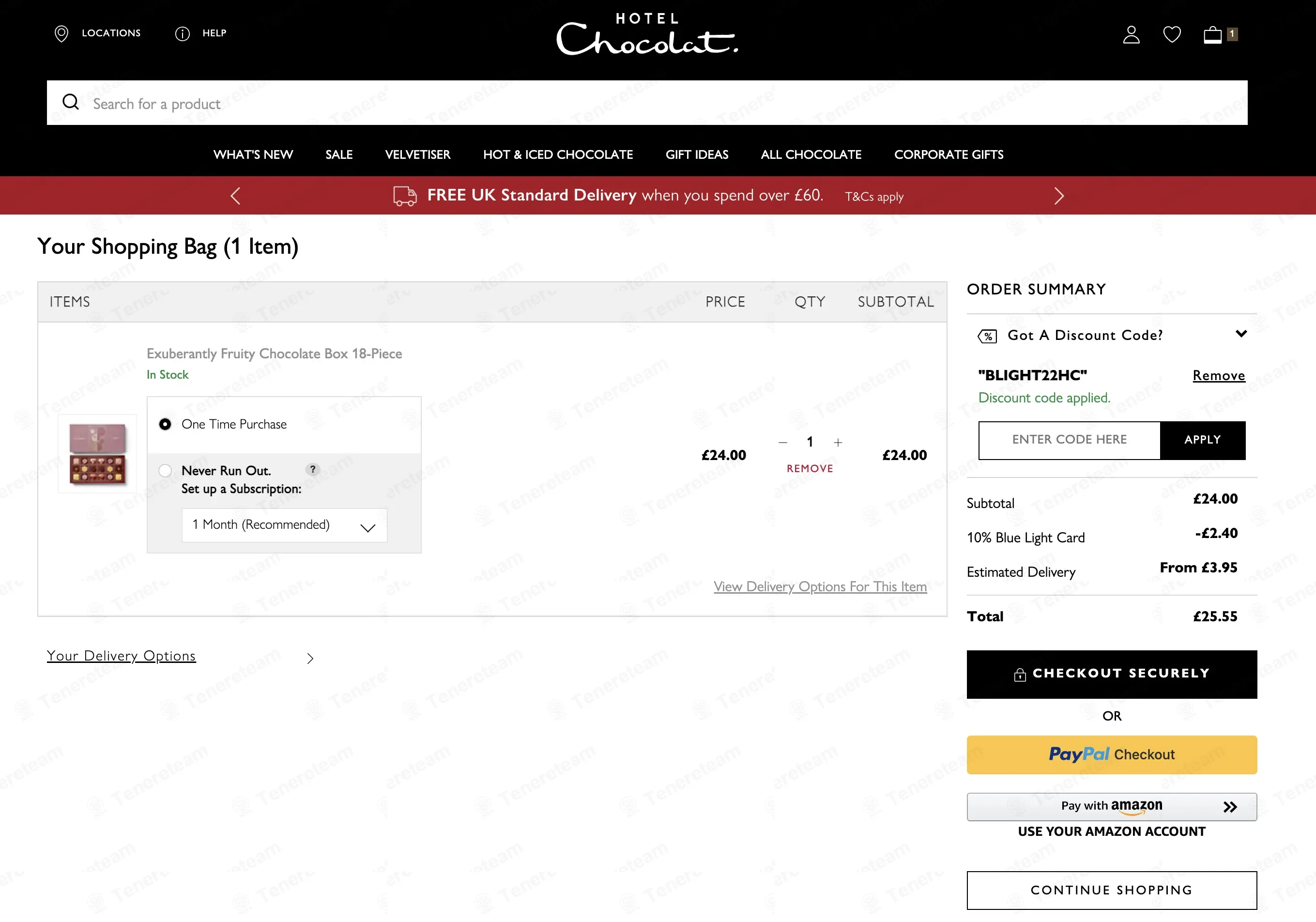
Task: Click the delivery truck icon in banner
Action: tap(405, 196)
